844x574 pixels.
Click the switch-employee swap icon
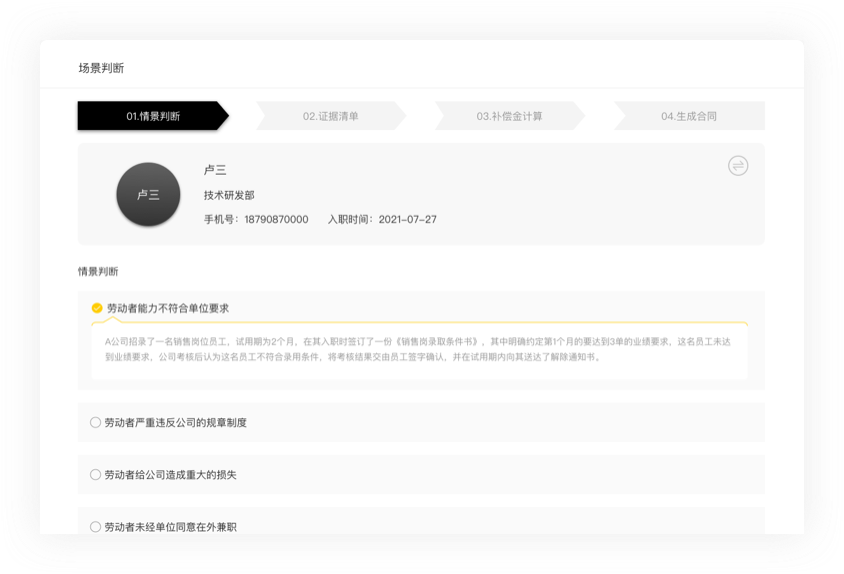pyautogui.click(x=737, y=166)
